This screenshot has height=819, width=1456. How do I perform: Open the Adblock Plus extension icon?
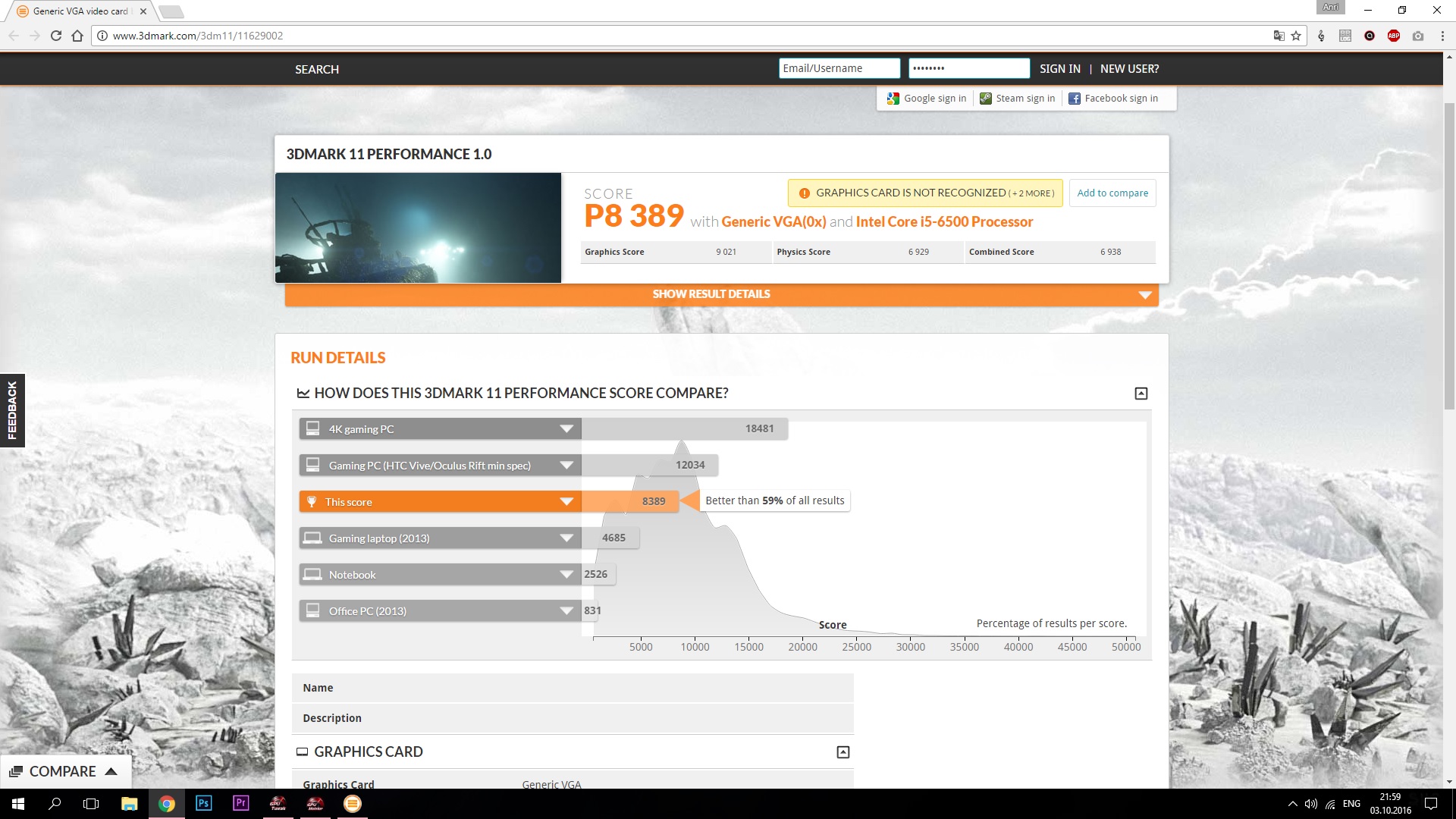click(x=1393, y=36)
